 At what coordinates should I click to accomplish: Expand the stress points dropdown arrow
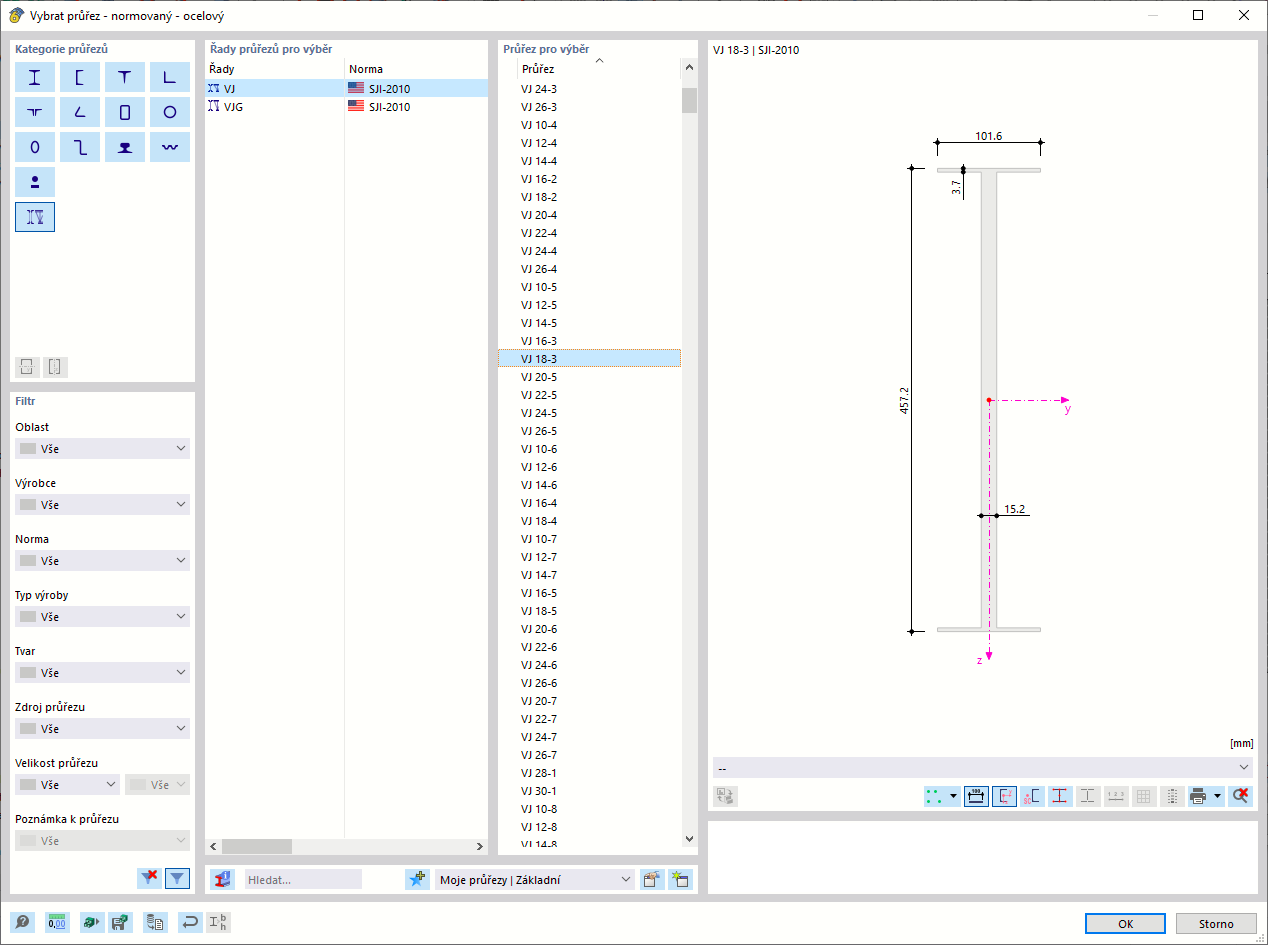pyautogui.click(x=954, y=797)
